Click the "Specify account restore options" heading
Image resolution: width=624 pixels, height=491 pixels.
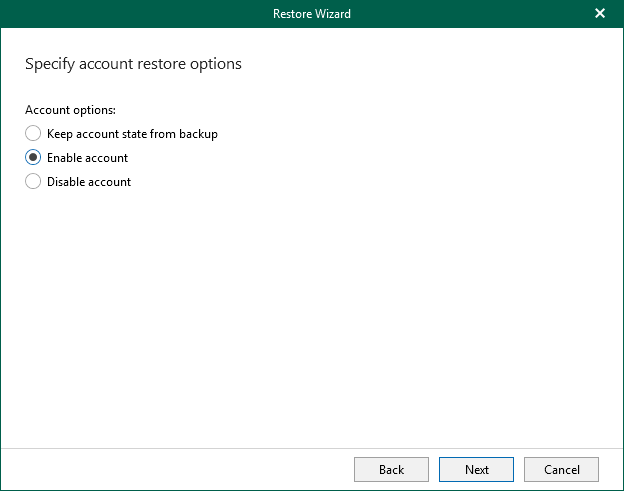point(133,64)
